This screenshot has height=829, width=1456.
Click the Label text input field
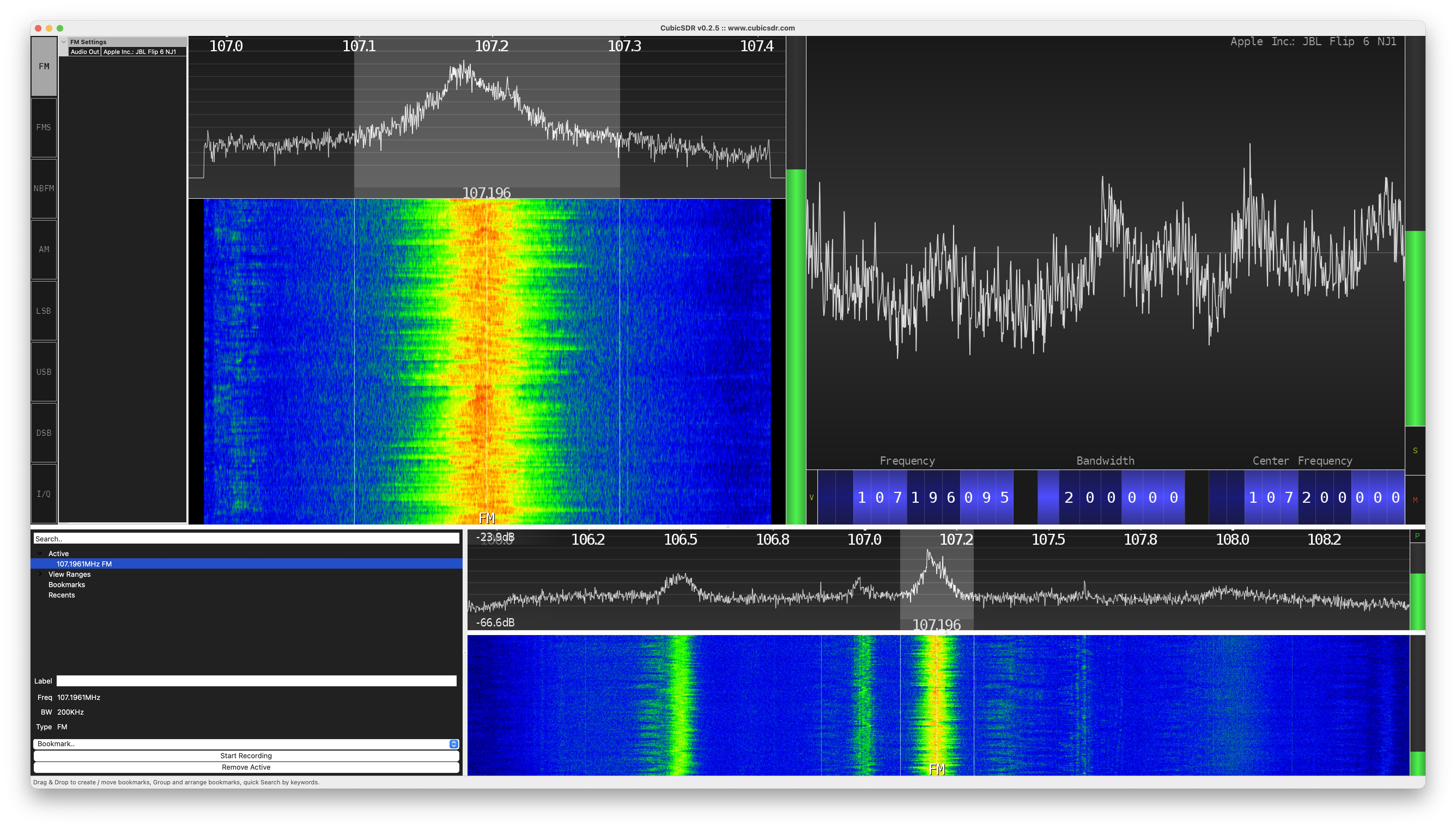click(x=256, y=680)
